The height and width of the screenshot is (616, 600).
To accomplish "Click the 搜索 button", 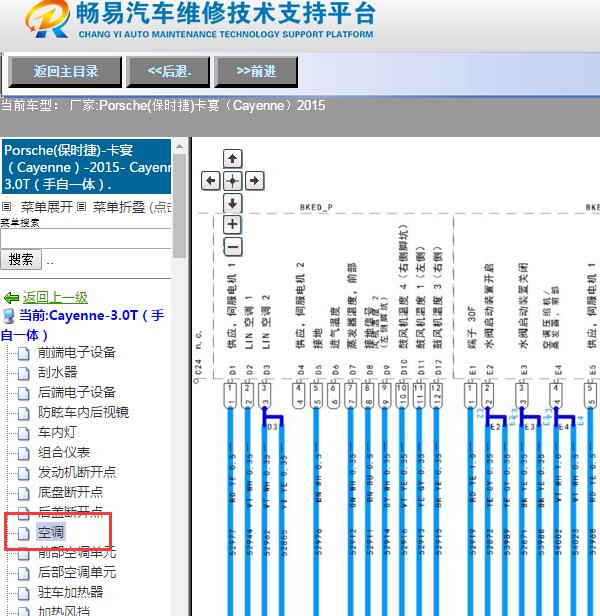I will (x=21, y=259).
